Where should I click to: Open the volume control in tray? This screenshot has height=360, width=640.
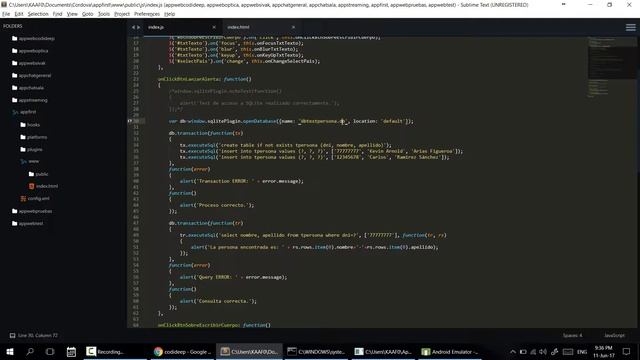tap(543, 351)
